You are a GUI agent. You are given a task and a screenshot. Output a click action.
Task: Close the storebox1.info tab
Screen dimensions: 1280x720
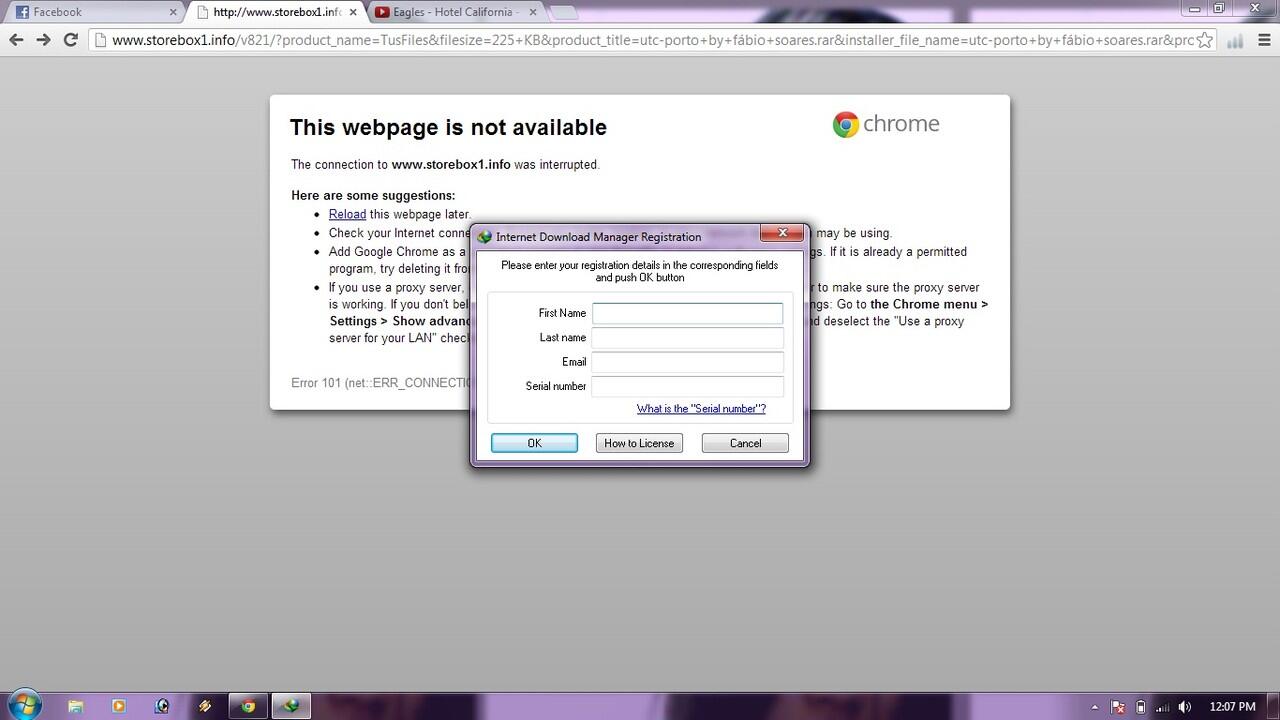(x=352, y=13)
